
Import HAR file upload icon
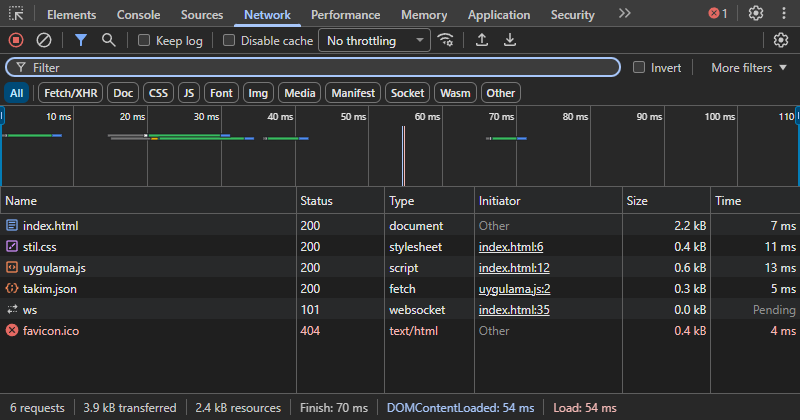[x=482, y=40]
